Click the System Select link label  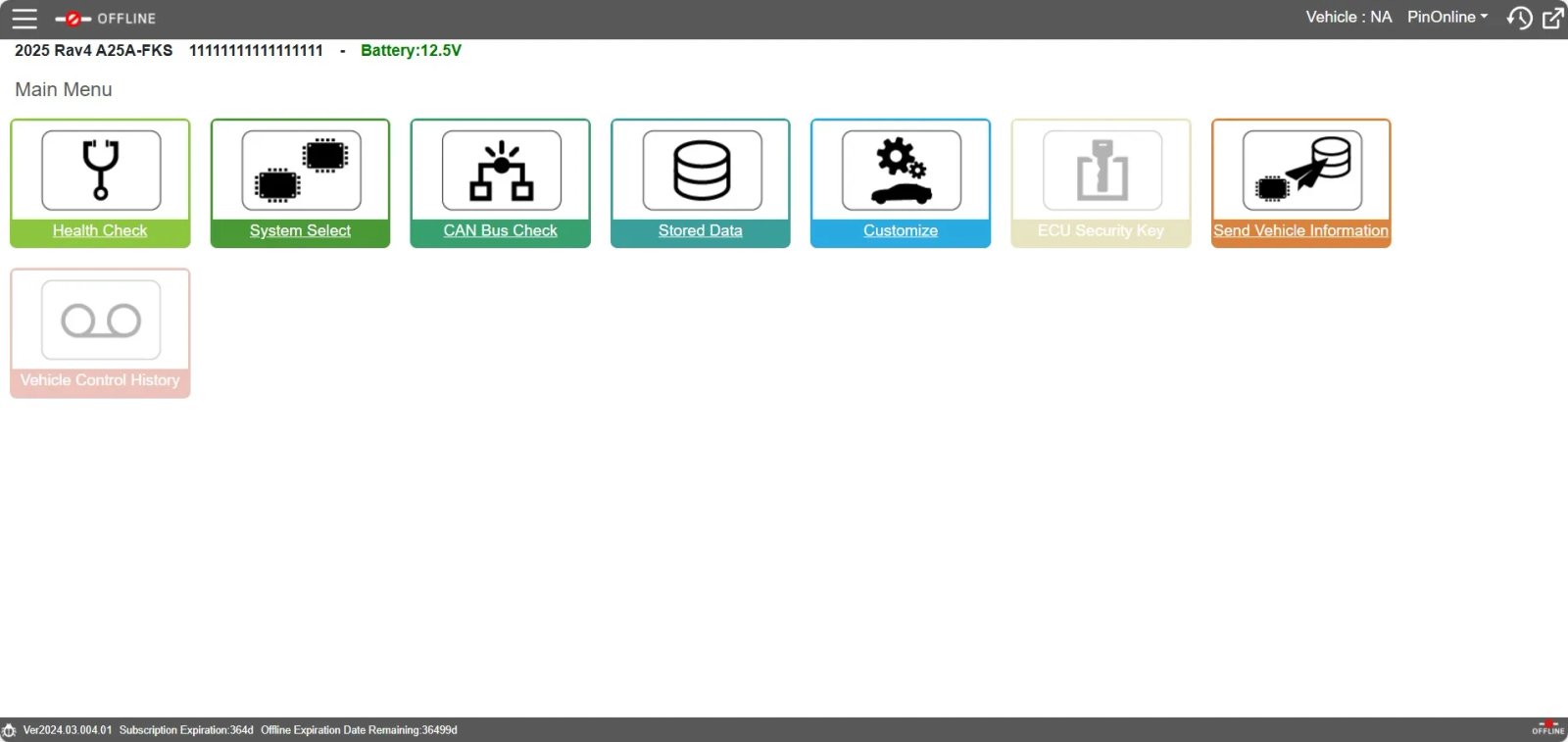(300, 230)
